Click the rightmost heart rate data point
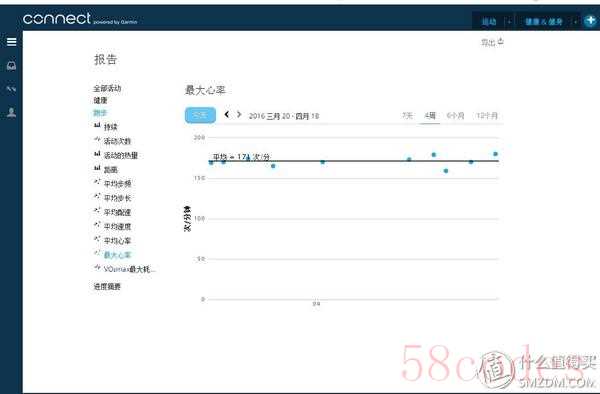Viewport: 600px width, 394px height. pos(496,154)
